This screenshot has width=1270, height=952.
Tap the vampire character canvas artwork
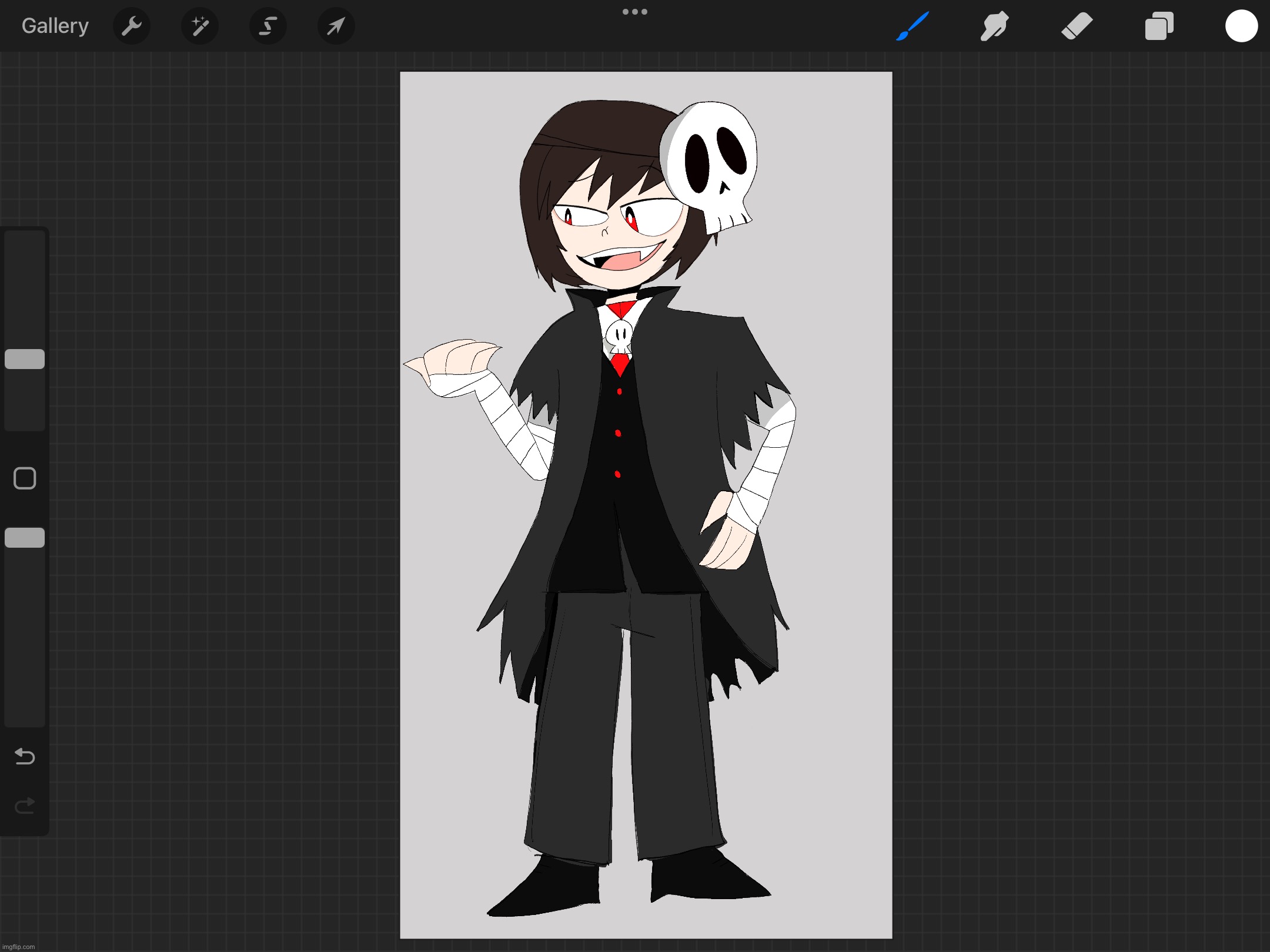(x=646, y=505)
